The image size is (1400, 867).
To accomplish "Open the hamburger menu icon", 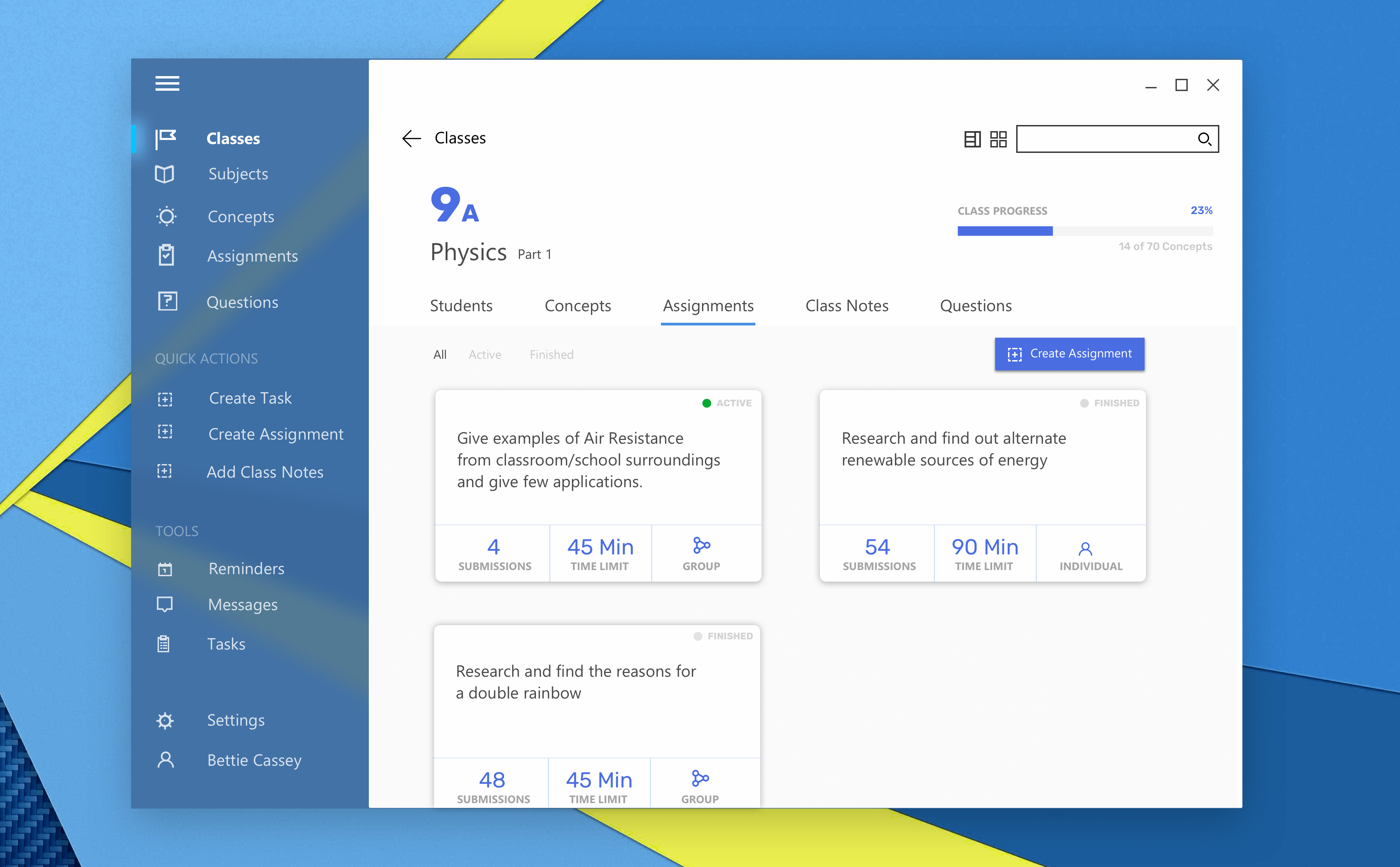I will [x=167, y=84].
